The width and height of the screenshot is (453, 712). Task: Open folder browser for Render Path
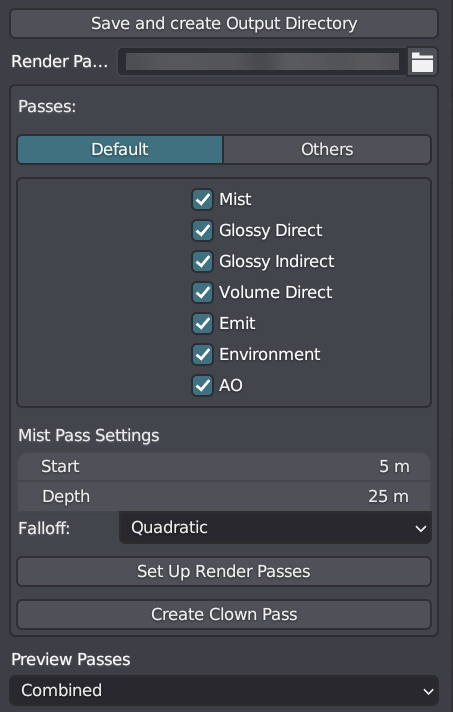pyautogui.click(x=422, y=62)
